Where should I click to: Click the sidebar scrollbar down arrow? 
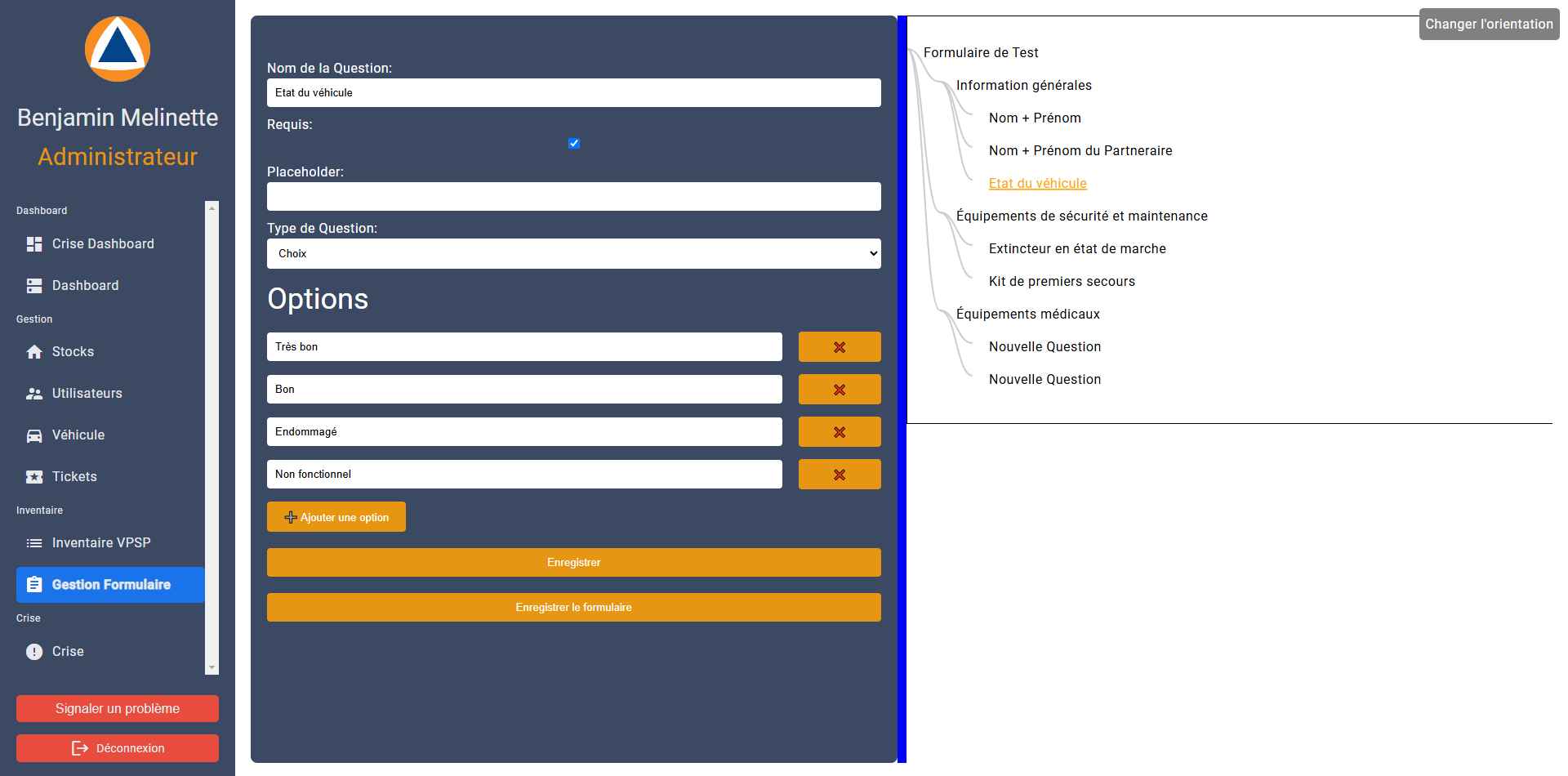coord(212,667)
